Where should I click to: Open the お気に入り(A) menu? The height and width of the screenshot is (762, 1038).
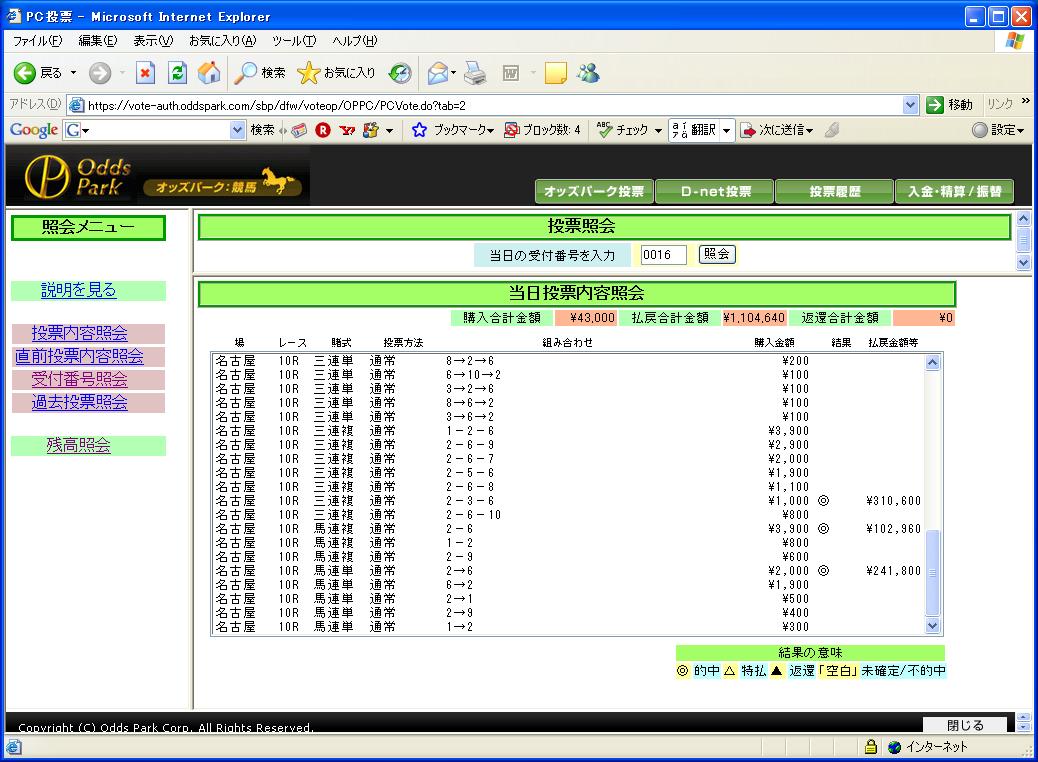222,41
